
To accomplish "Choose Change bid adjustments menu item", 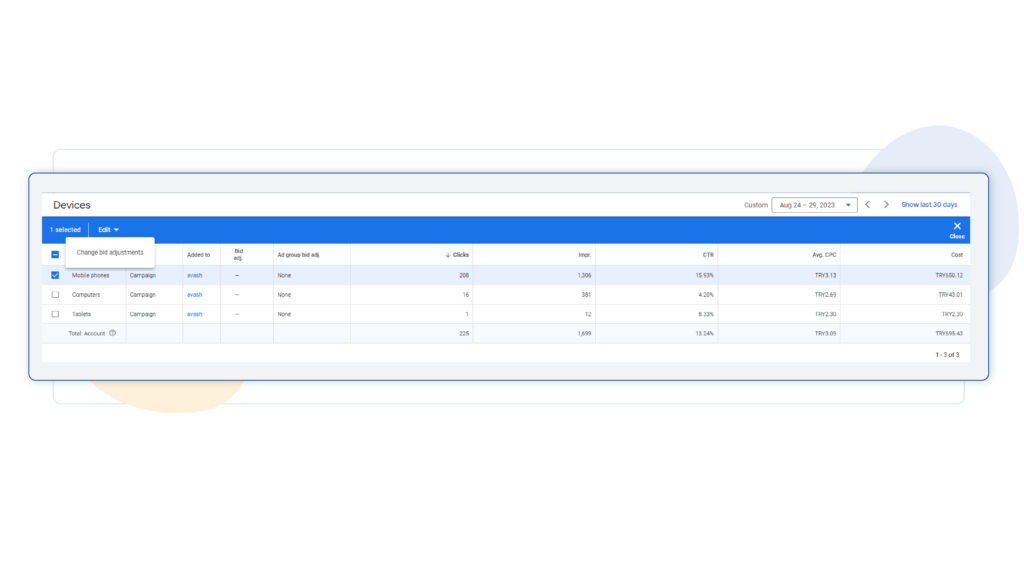I will click(110, 253).
